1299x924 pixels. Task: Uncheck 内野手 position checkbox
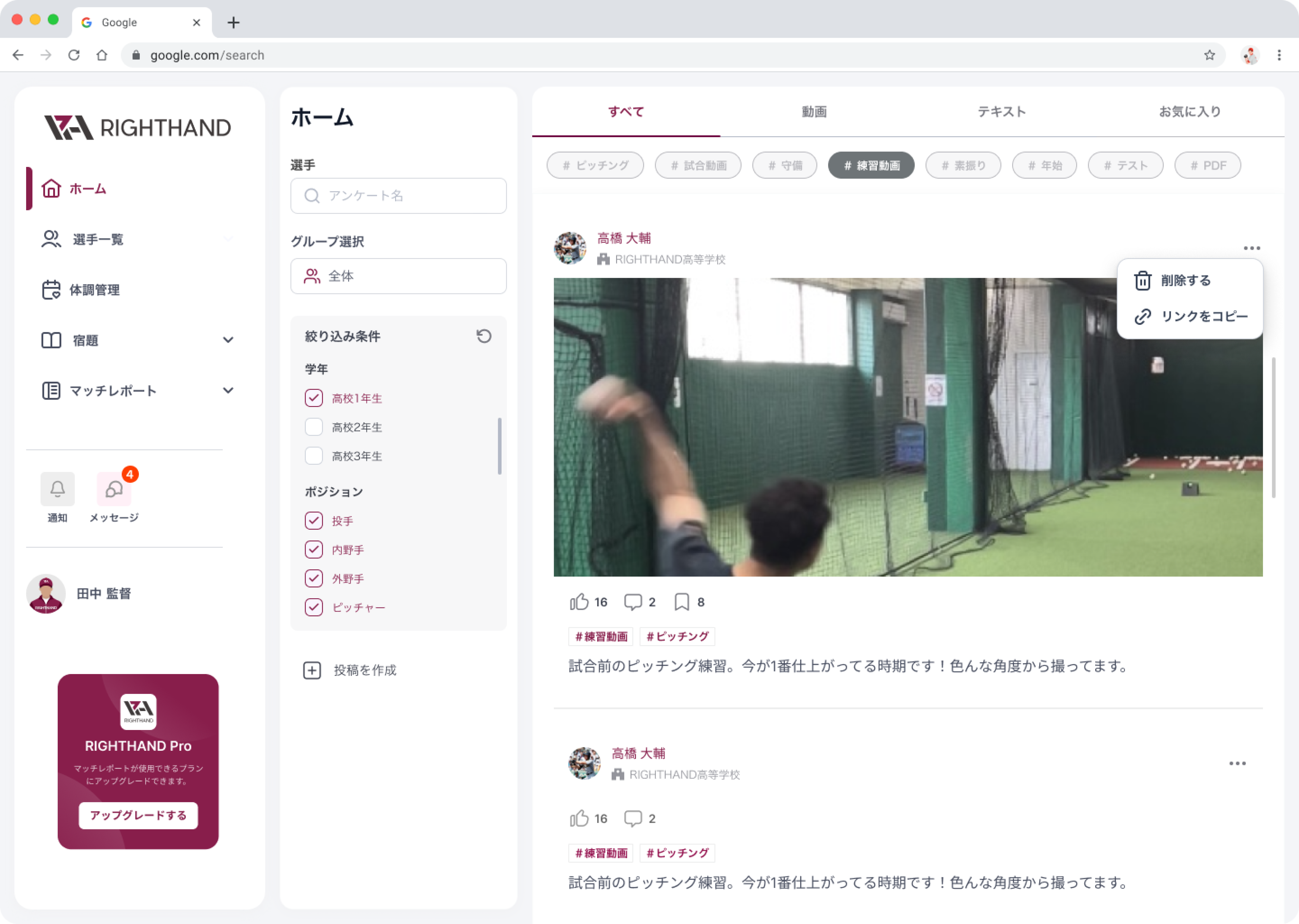coord(314,550)
